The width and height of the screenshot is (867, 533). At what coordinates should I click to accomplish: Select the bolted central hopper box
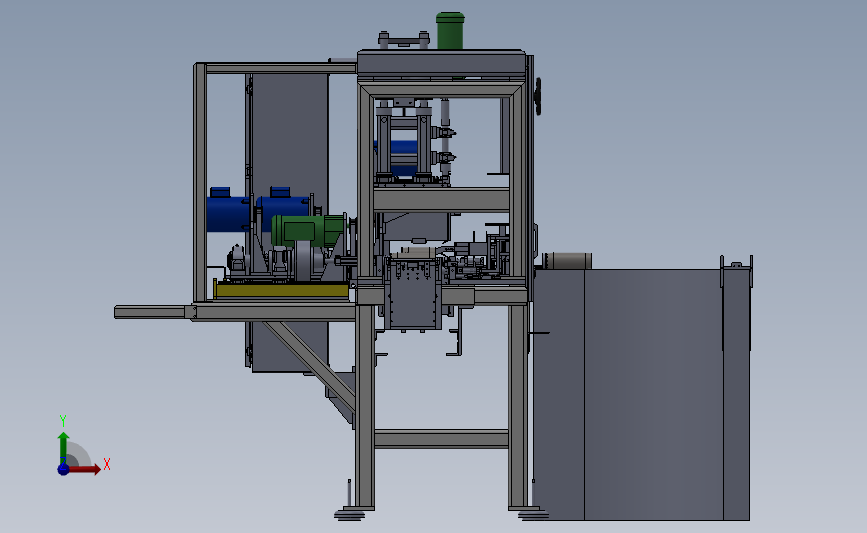tap(415, 295)
